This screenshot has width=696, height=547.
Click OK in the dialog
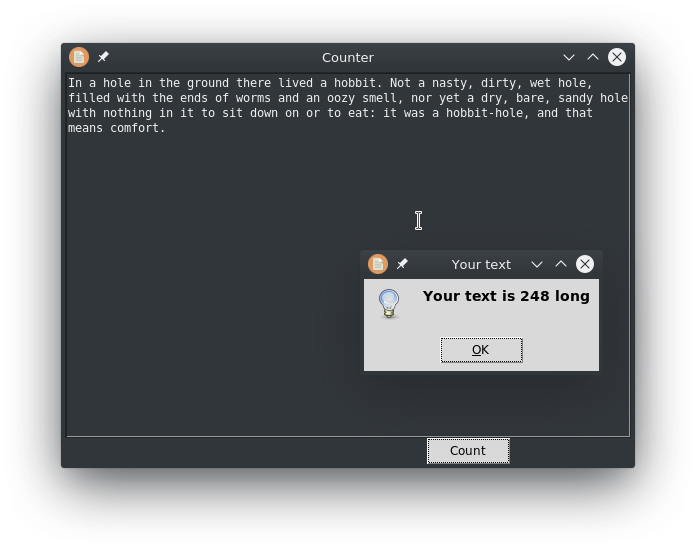pos(481,350)
